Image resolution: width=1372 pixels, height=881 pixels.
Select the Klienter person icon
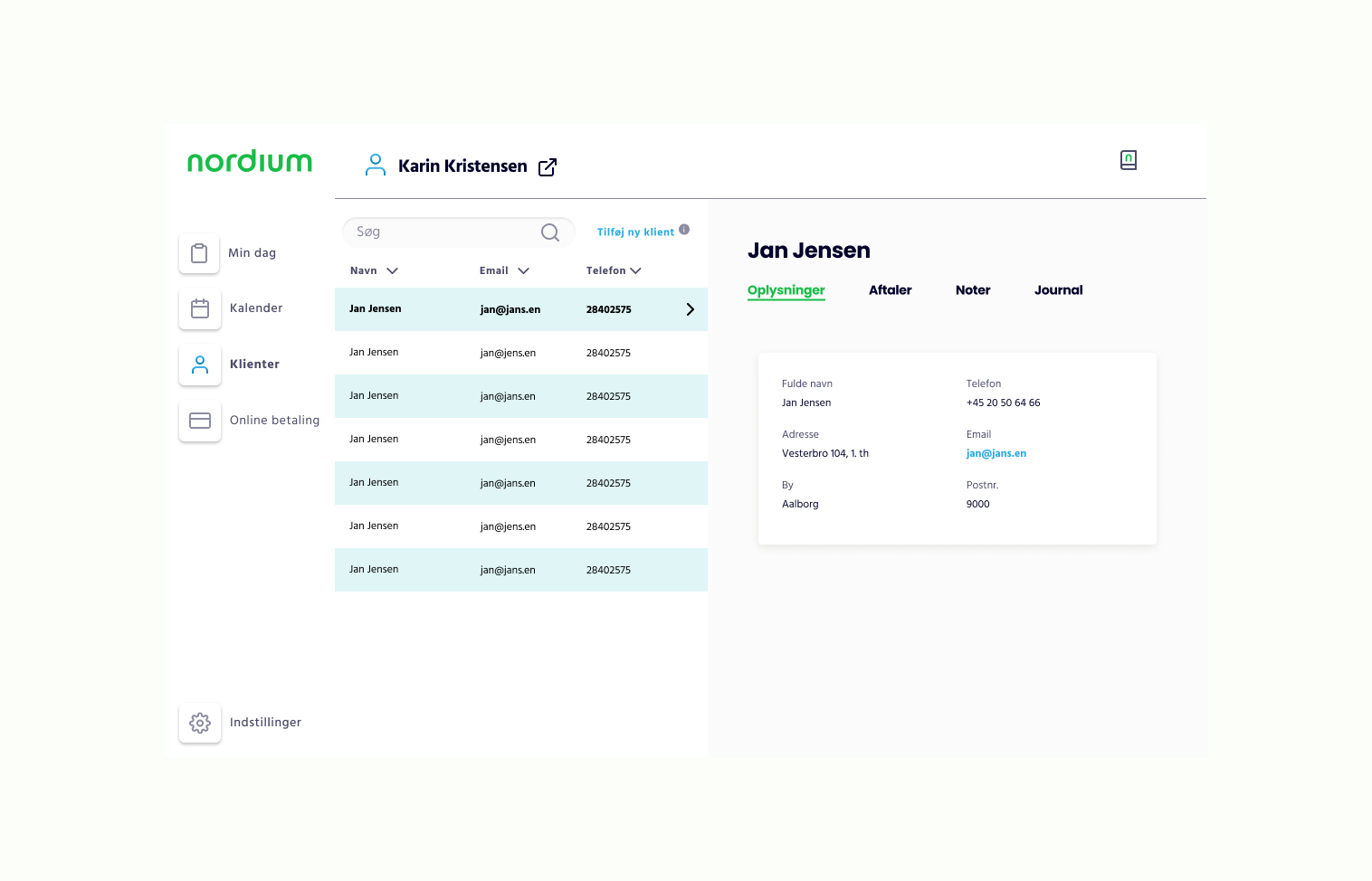coord(200,365)
